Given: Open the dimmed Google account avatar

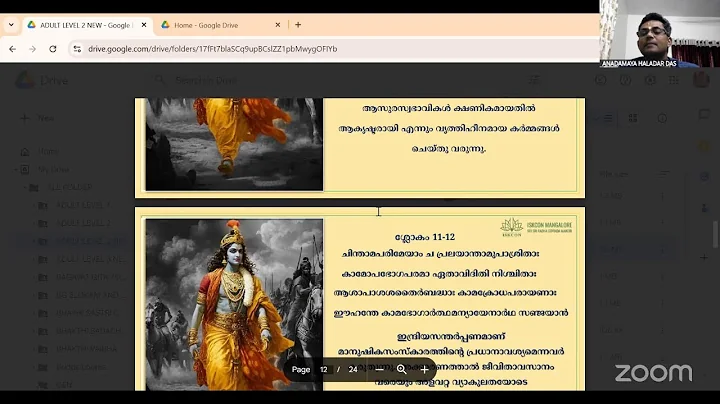Looking at the screenshot, I should 701,80.
